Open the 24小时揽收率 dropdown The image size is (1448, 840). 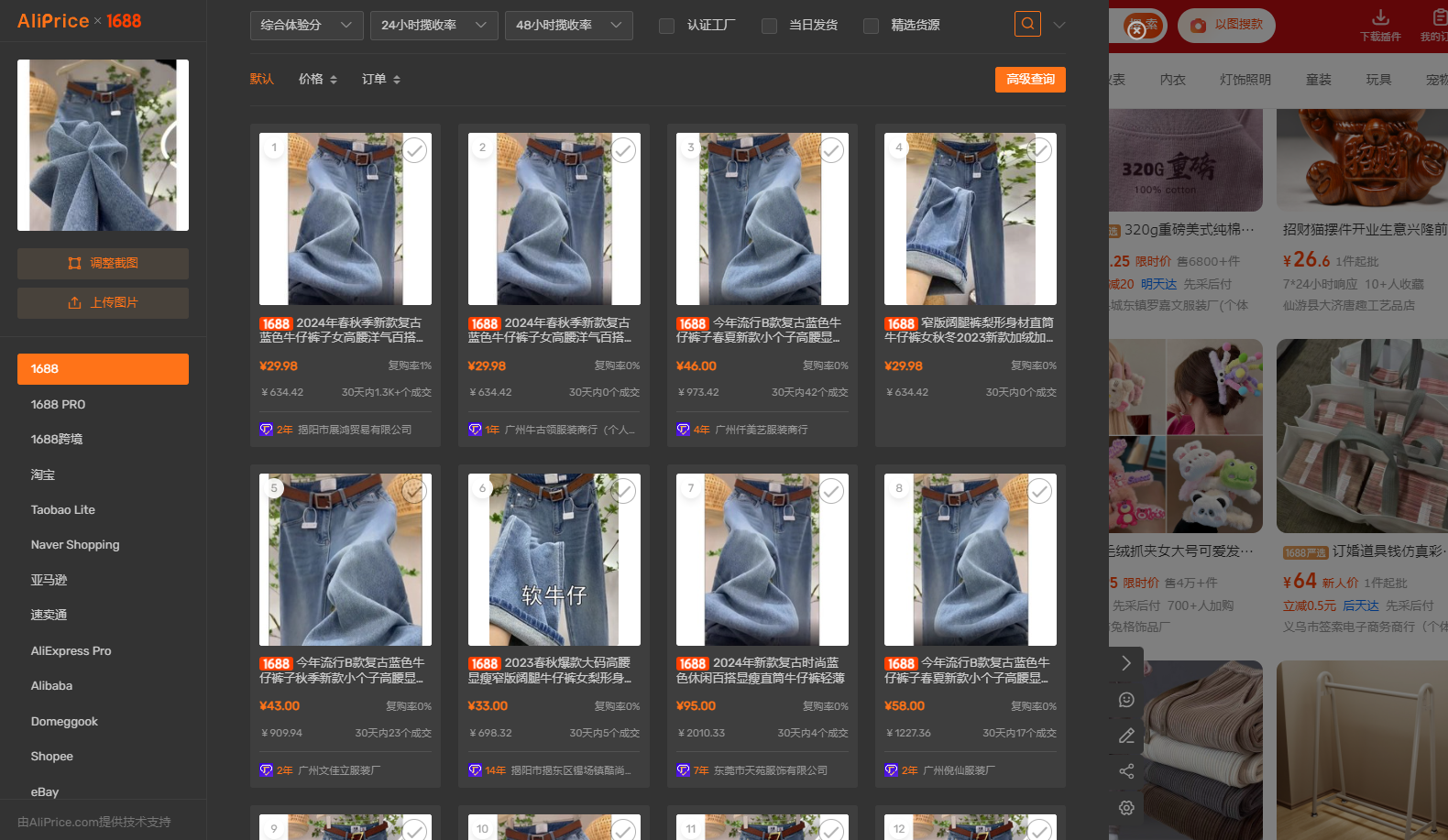click(433, 26)
